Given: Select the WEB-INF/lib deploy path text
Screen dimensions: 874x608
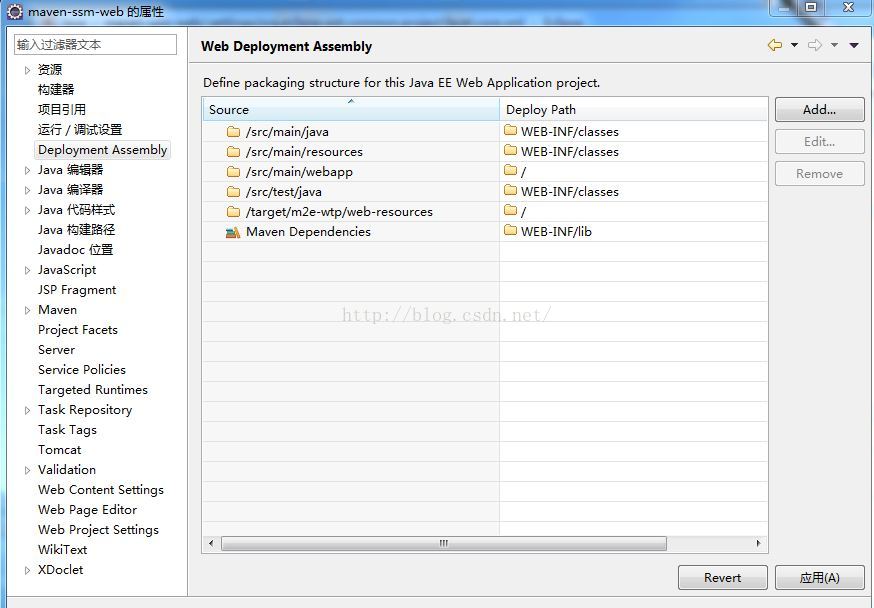Looking at the screenshot, I should click(x=556, y=232).
